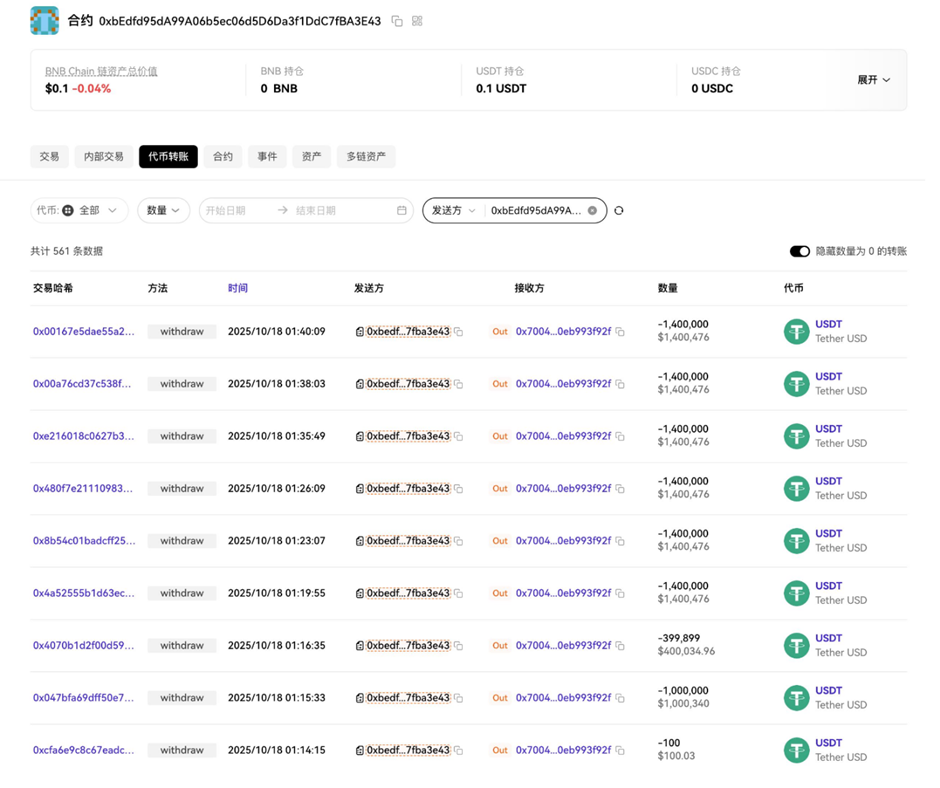Click the refresh icon next to the sender filter

pos(619,211)
